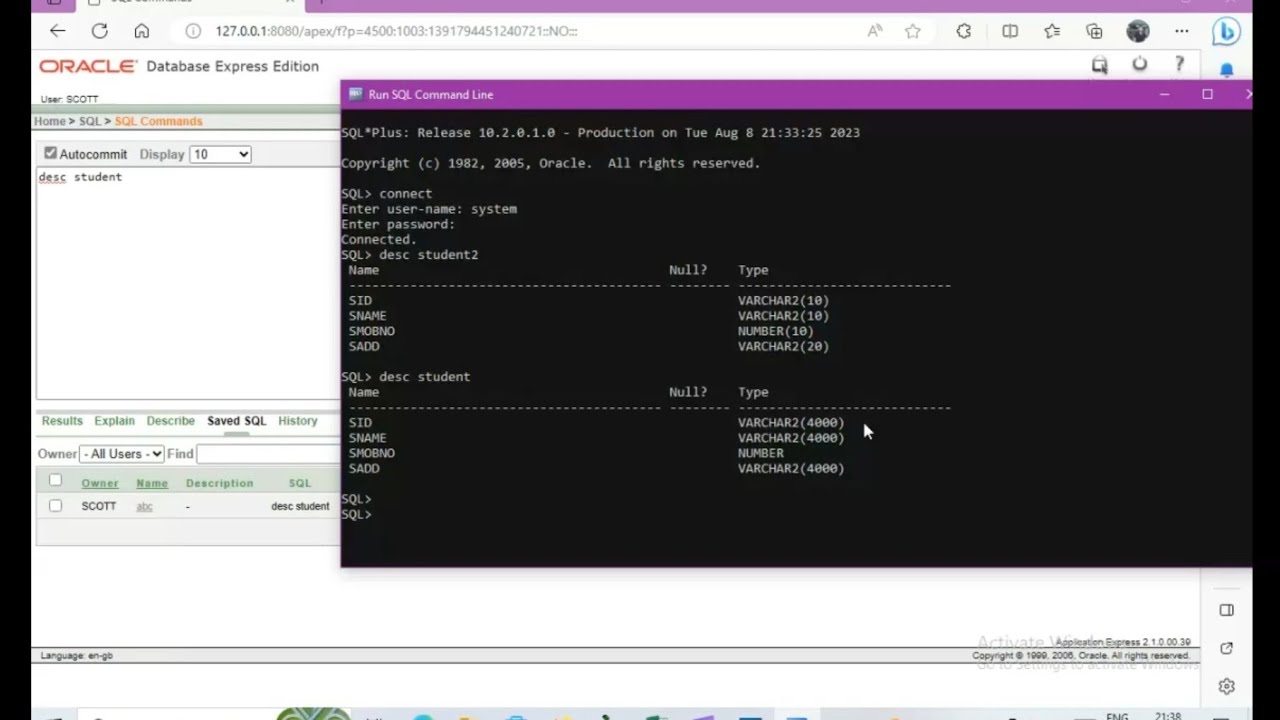The image size is (1280, 720).
Task: Toggle the Autocommit checkbox
Action: 50,153
